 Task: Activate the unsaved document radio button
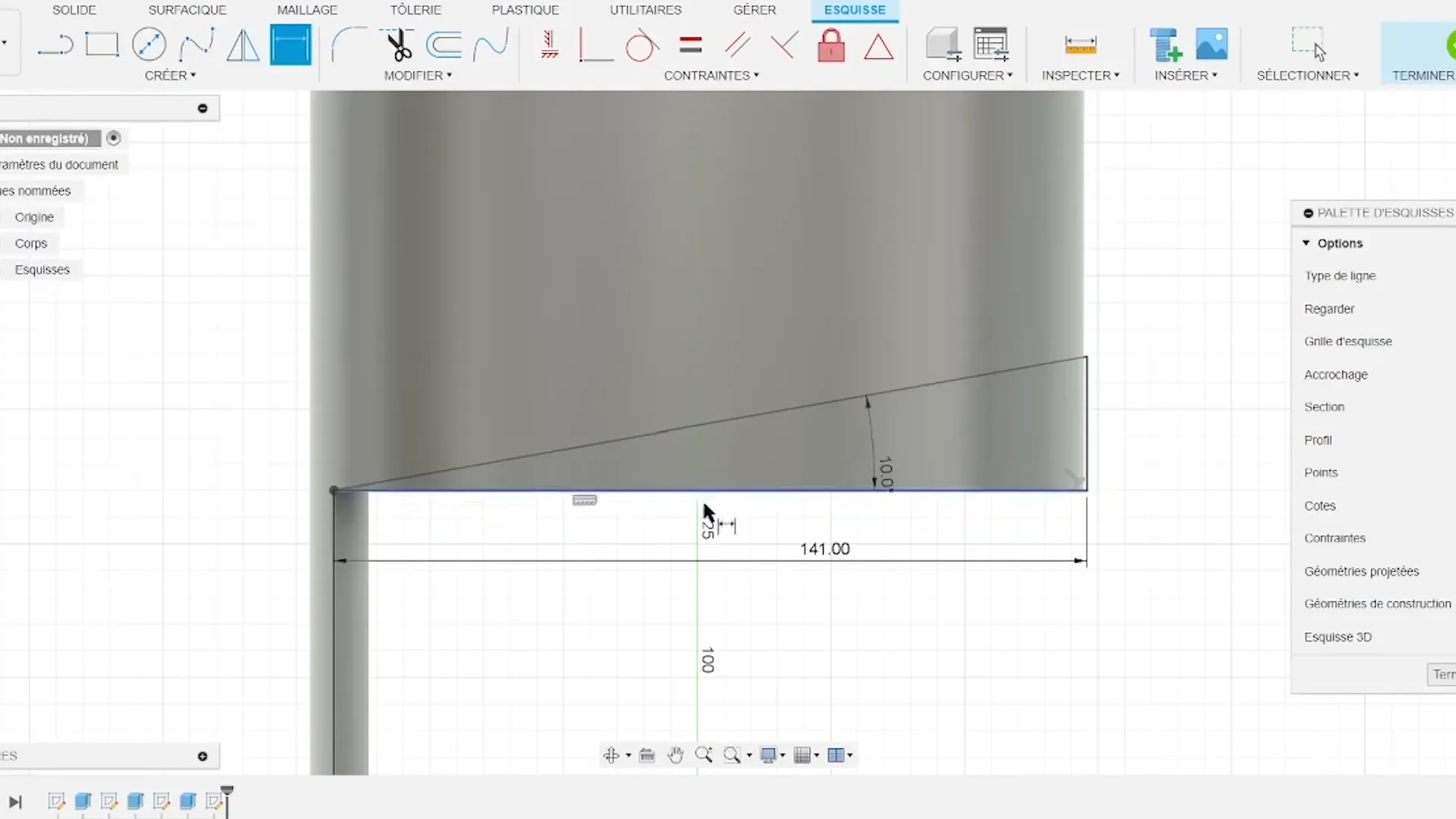[x=114, y=138]
